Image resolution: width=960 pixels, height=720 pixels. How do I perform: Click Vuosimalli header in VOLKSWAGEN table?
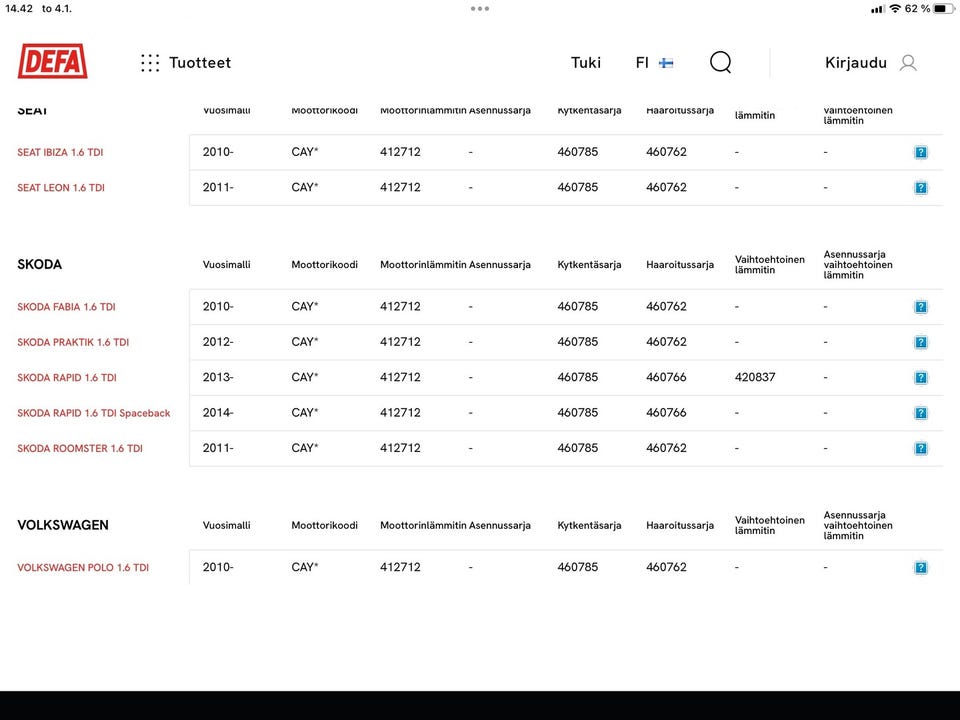[x=227, y=526]
